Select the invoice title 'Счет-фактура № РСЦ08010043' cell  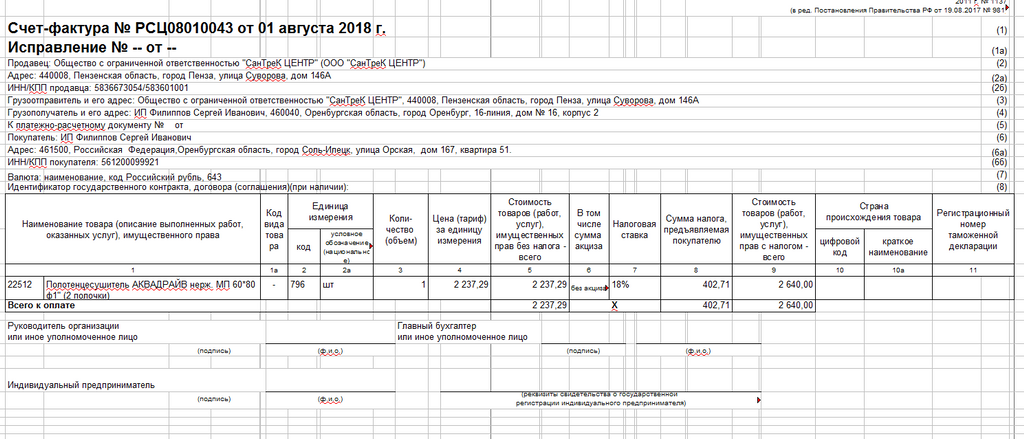[x=196, y=29]
